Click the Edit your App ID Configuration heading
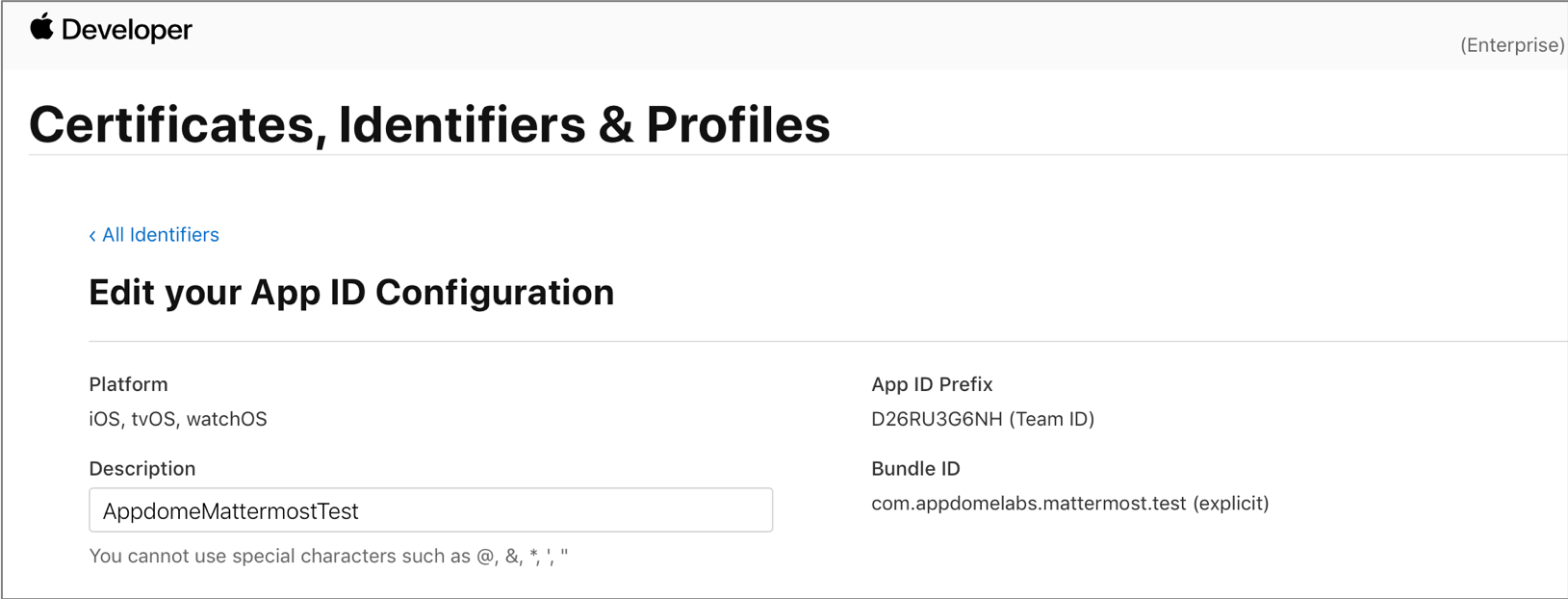This screenshot has height=599, width=1568. (x=351, y=292)
